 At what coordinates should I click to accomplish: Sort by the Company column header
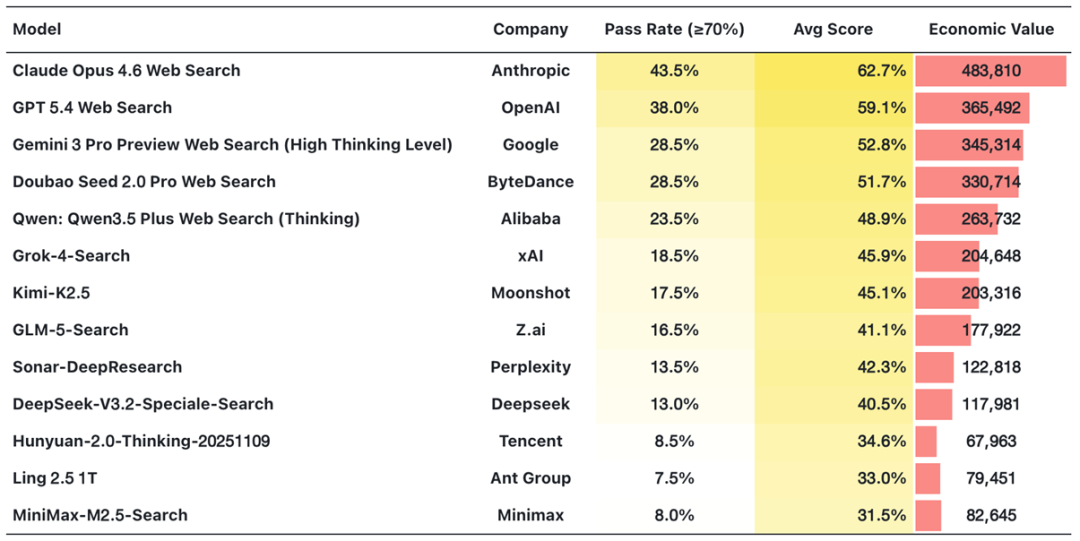530,29
